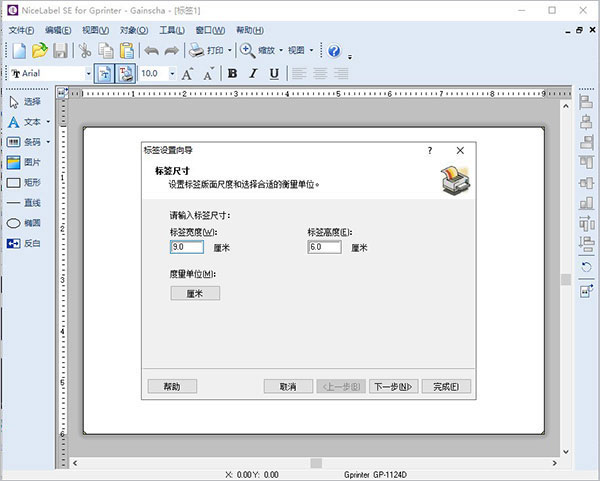
Task: Align text right
Action: [341, 73]
